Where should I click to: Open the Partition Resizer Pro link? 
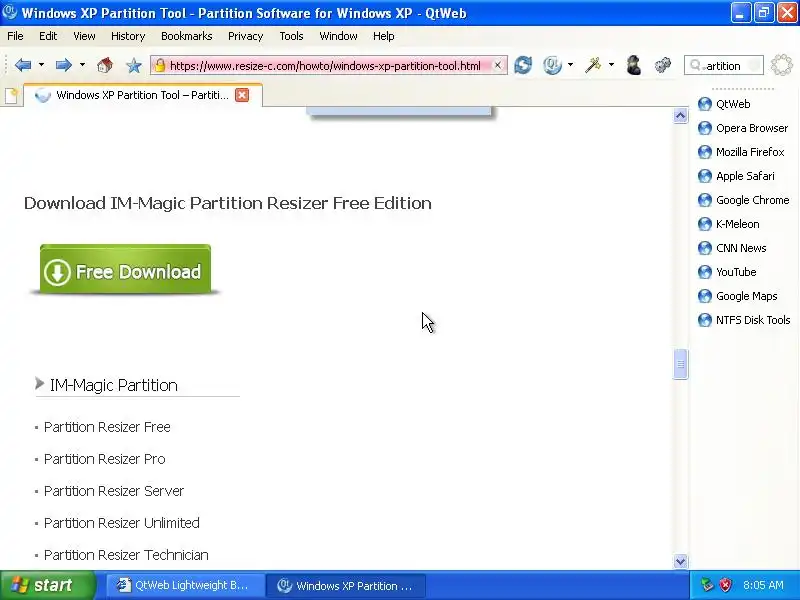click(x=105, y=459)
